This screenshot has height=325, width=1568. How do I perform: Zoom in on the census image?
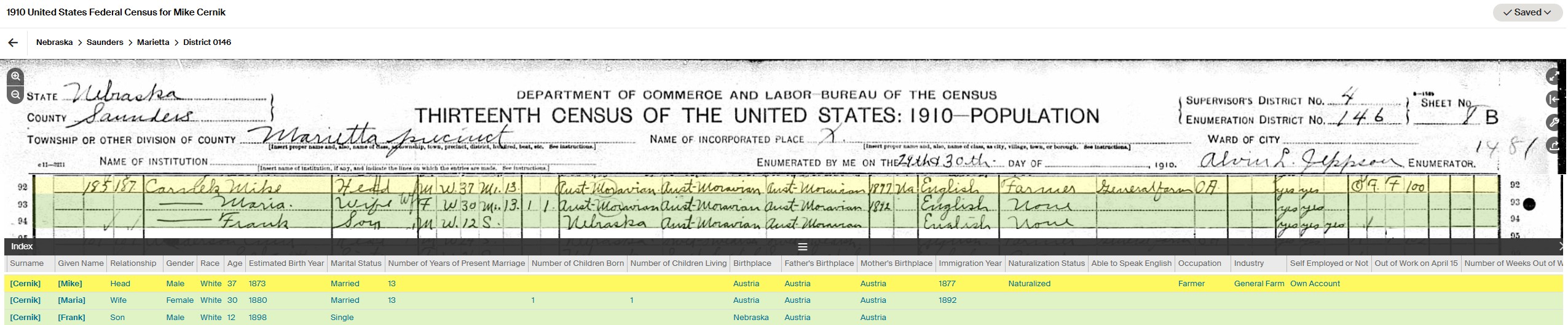pos(15,77)
